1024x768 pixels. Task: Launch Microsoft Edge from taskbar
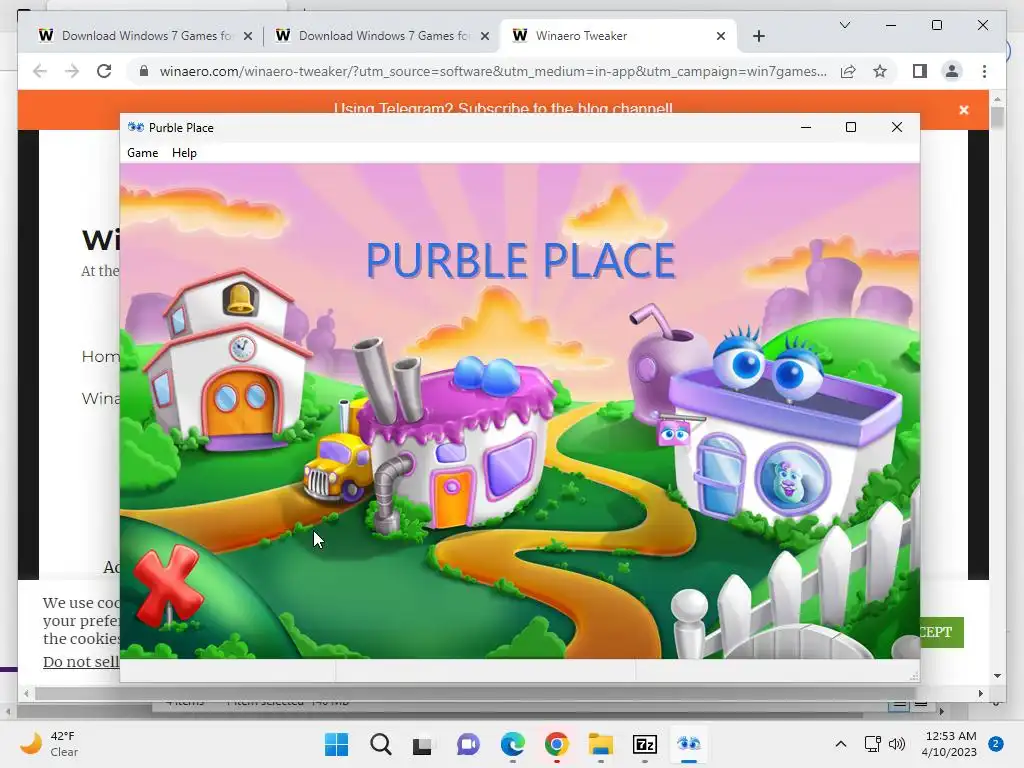pos(513,744)
